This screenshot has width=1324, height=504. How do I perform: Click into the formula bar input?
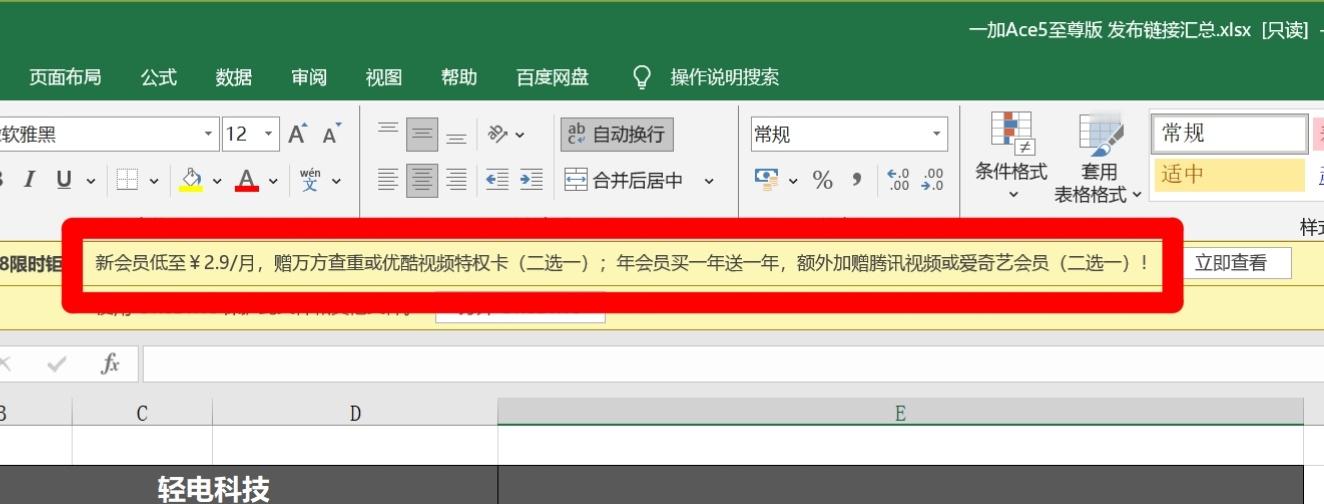tap(733, 365)
